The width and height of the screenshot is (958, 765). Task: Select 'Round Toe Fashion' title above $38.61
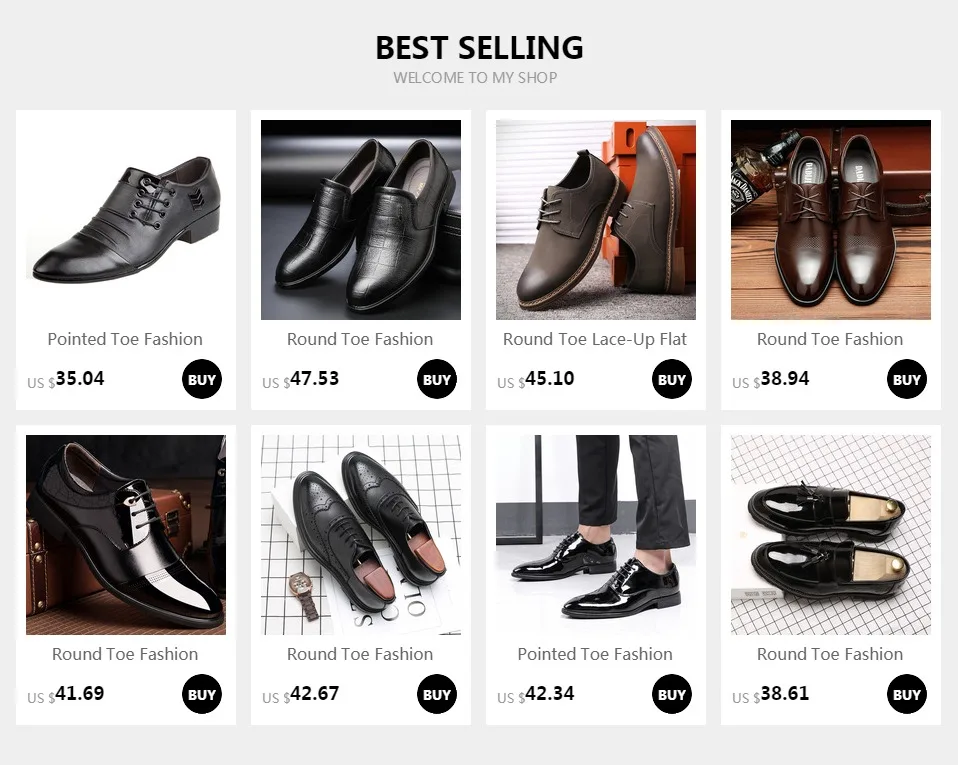[x=830, y=654]
